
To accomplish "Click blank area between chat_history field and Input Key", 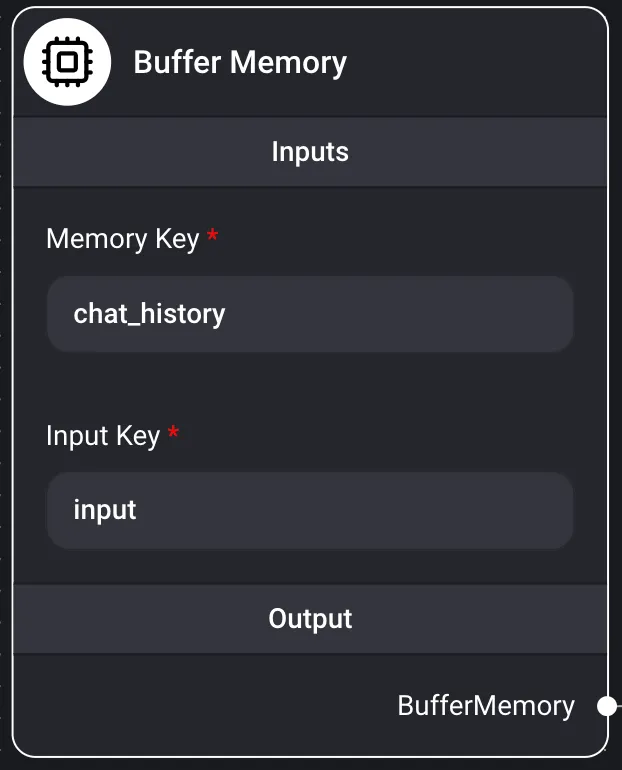I will pyautogui.click(x=310, y=385).
